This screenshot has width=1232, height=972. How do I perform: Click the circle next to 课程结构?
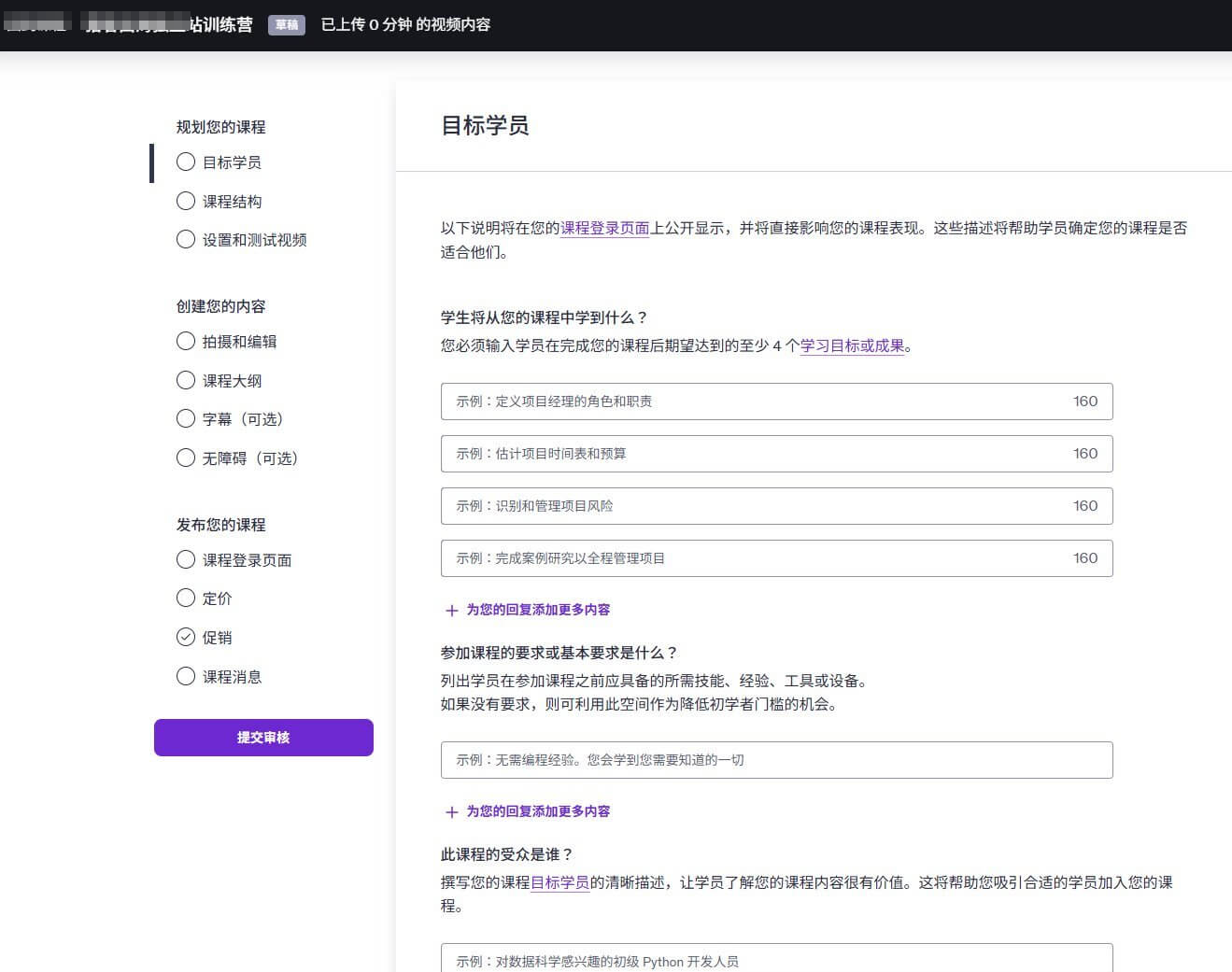point(186,201)
